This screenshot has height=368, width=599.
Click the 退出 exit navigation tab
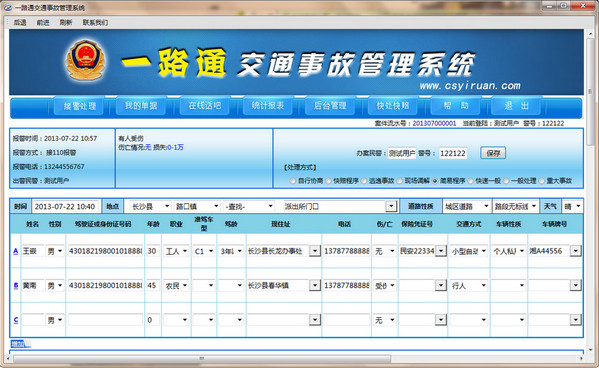pos(516,106)
